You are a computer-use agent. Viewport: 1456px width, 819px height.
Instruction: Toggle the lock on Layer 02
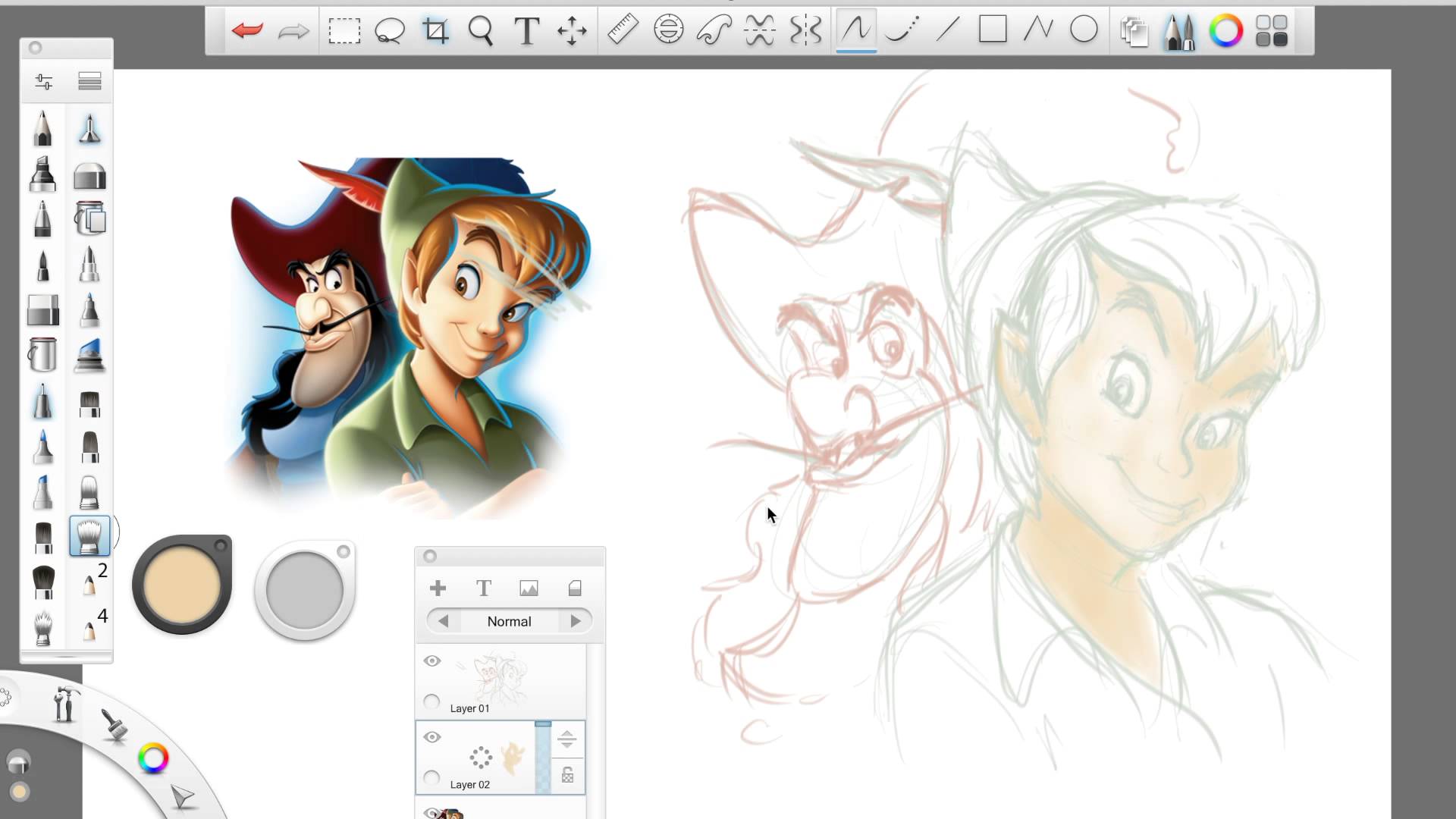(x=567, y=775)
